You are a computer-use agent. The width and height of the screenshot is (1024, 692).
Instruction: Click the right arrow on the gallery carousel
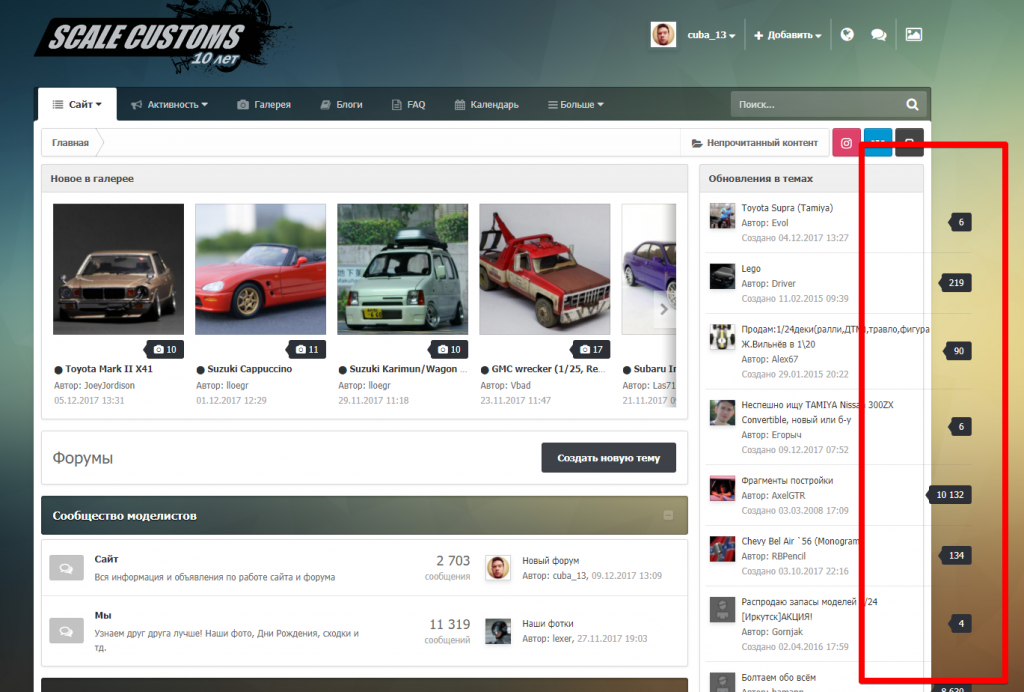(663, 310)
